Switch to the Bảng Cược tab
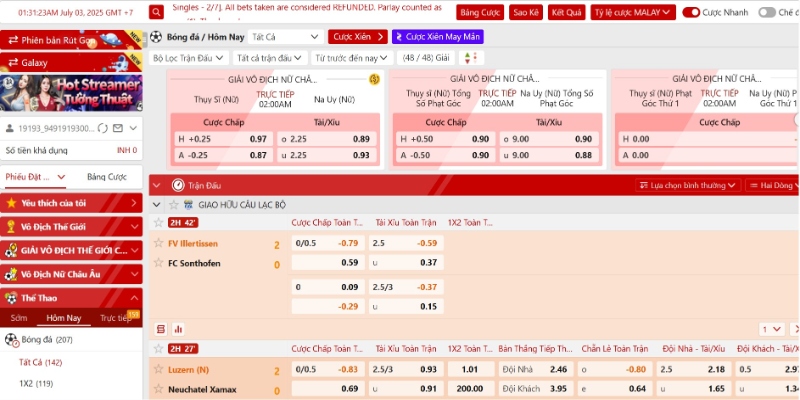800x400 pixels. pos(106,177)
